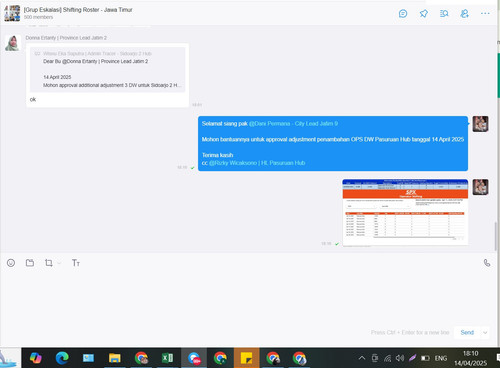This screenshot has height=368, width=500.
Task: Click the chat vertical scrollbar
Action: (x=496, y=236)
